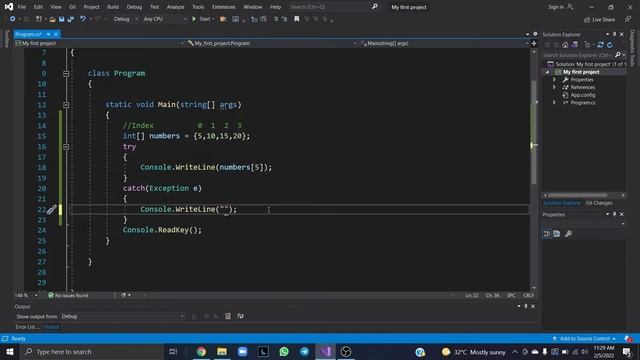Click the editor settings gear icon
The image size is (640, 360).
pos(535,34)
